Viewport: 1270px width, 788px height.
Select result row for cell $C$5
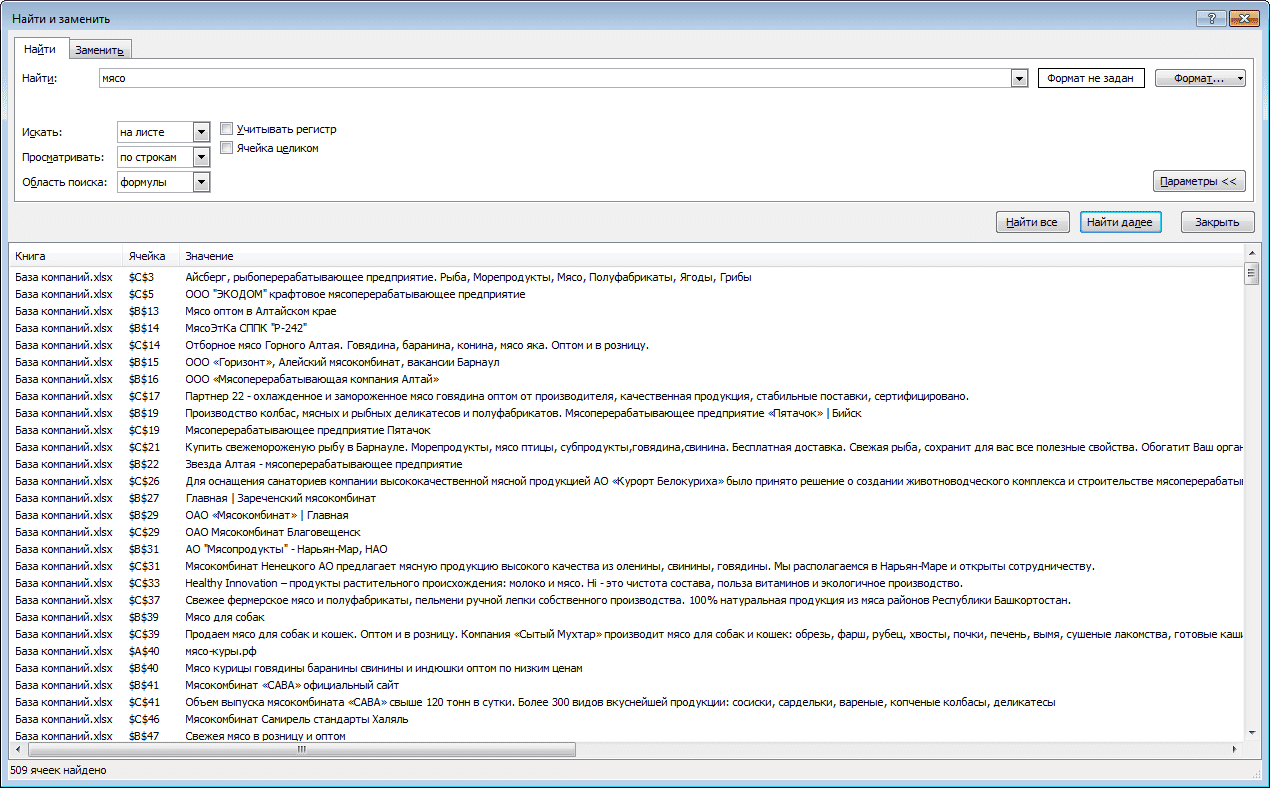pos(626,294)
